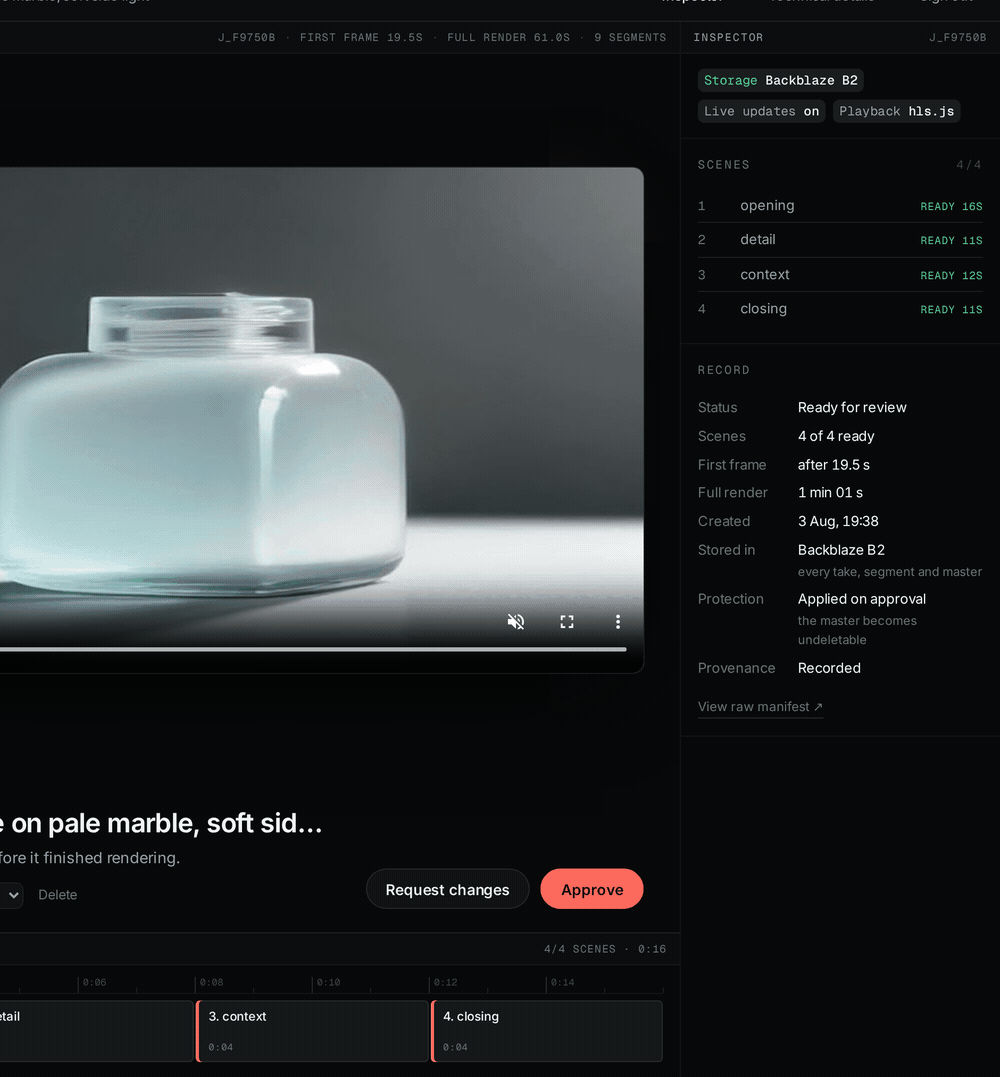The height and width of the screenshot is (1077, 1000).
Task: Click the FIRST FRAME 19.5S label
Action: (361, 37)
